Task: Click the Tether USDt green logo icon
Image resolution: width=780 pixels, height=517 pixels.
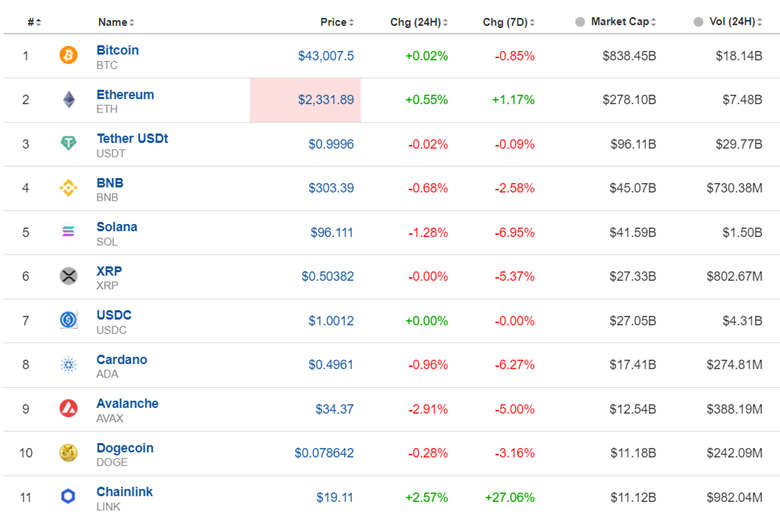Action: (68, 143)
